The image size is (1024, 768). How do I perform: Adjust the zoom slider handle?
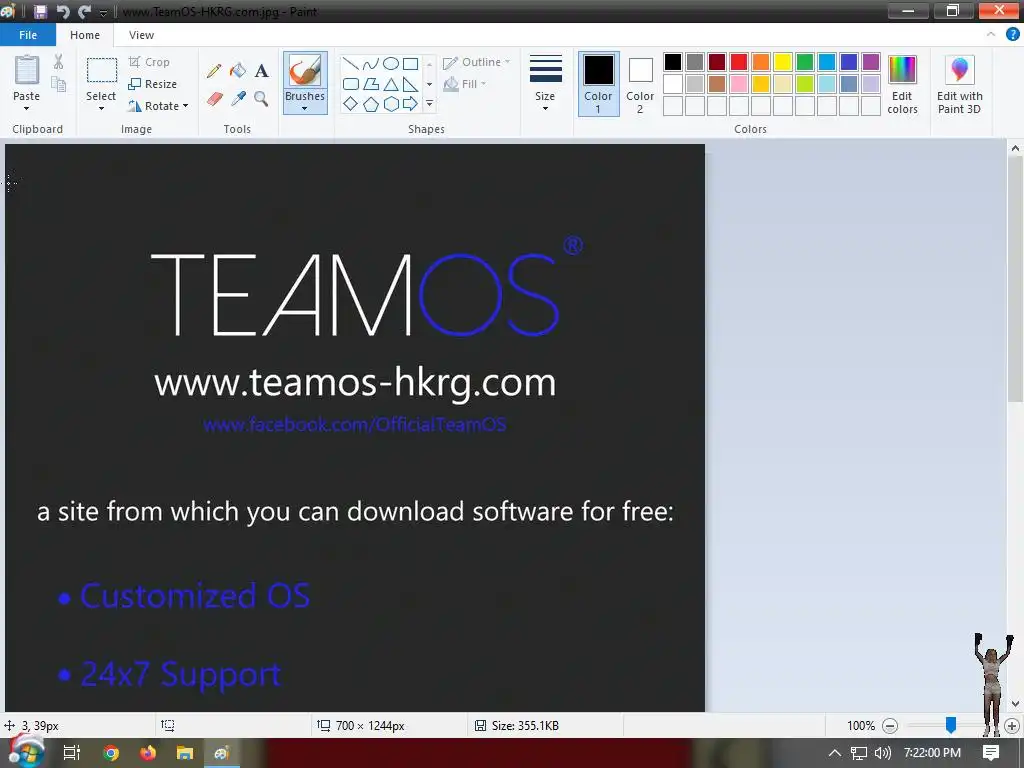coord(951,724)
